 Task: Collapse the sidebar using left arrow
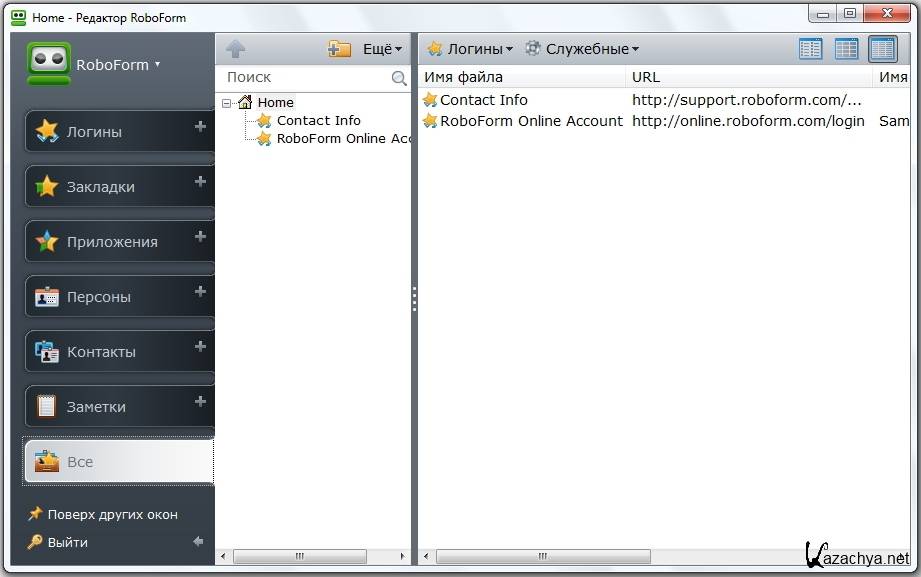pyautogui.click(x=198, y=542)
